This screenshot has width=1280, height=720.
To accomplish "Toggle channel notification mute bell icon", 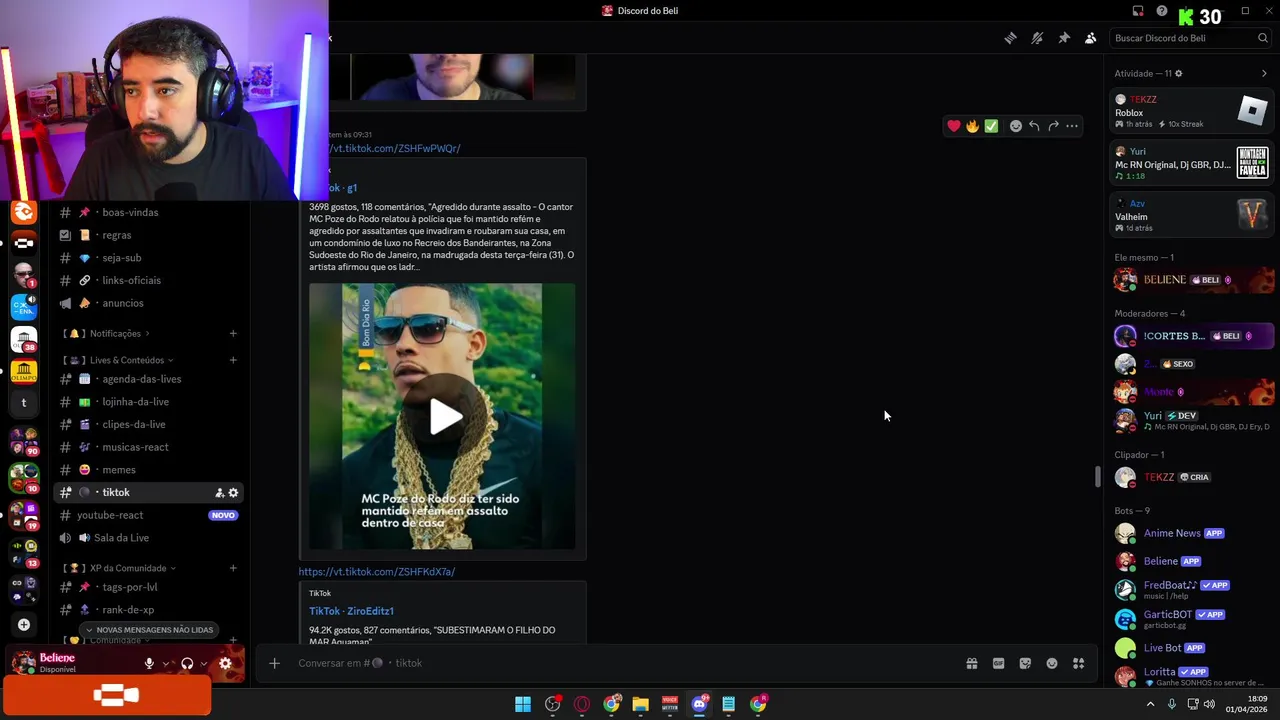I will click(x=1037, y=38).
